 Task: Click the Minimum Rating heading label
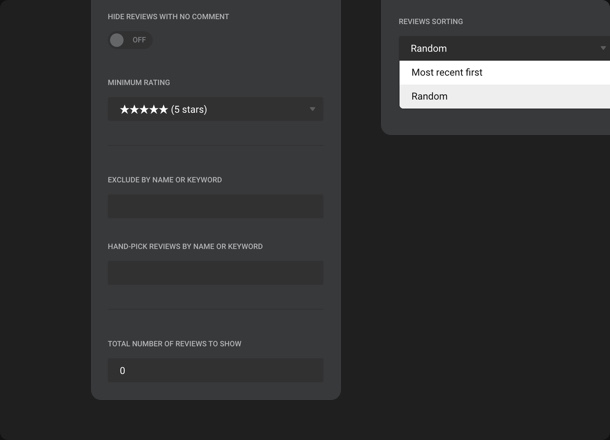(x=139, y=83)
